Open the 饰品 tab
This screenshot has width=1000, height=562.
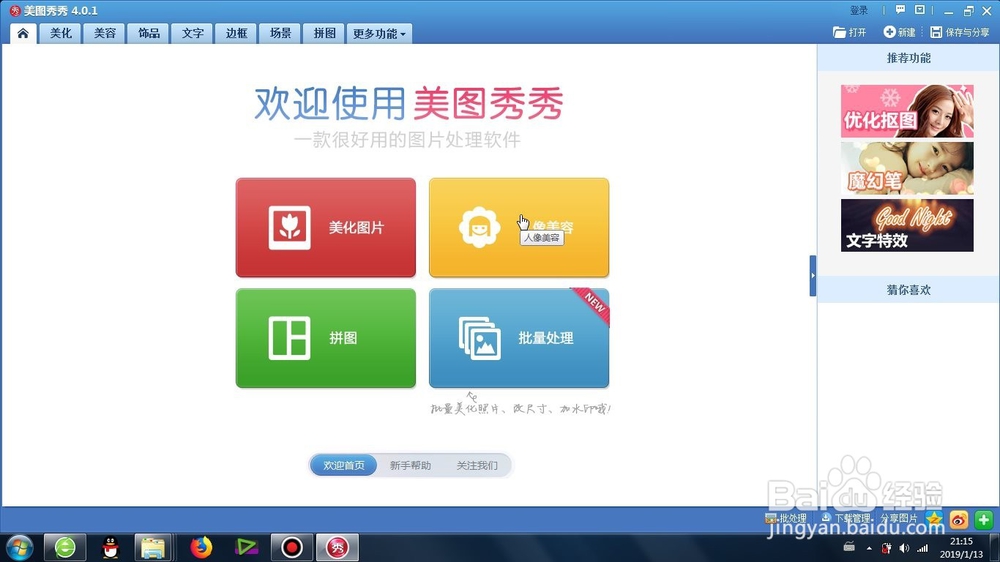click(x=149, y=33)
